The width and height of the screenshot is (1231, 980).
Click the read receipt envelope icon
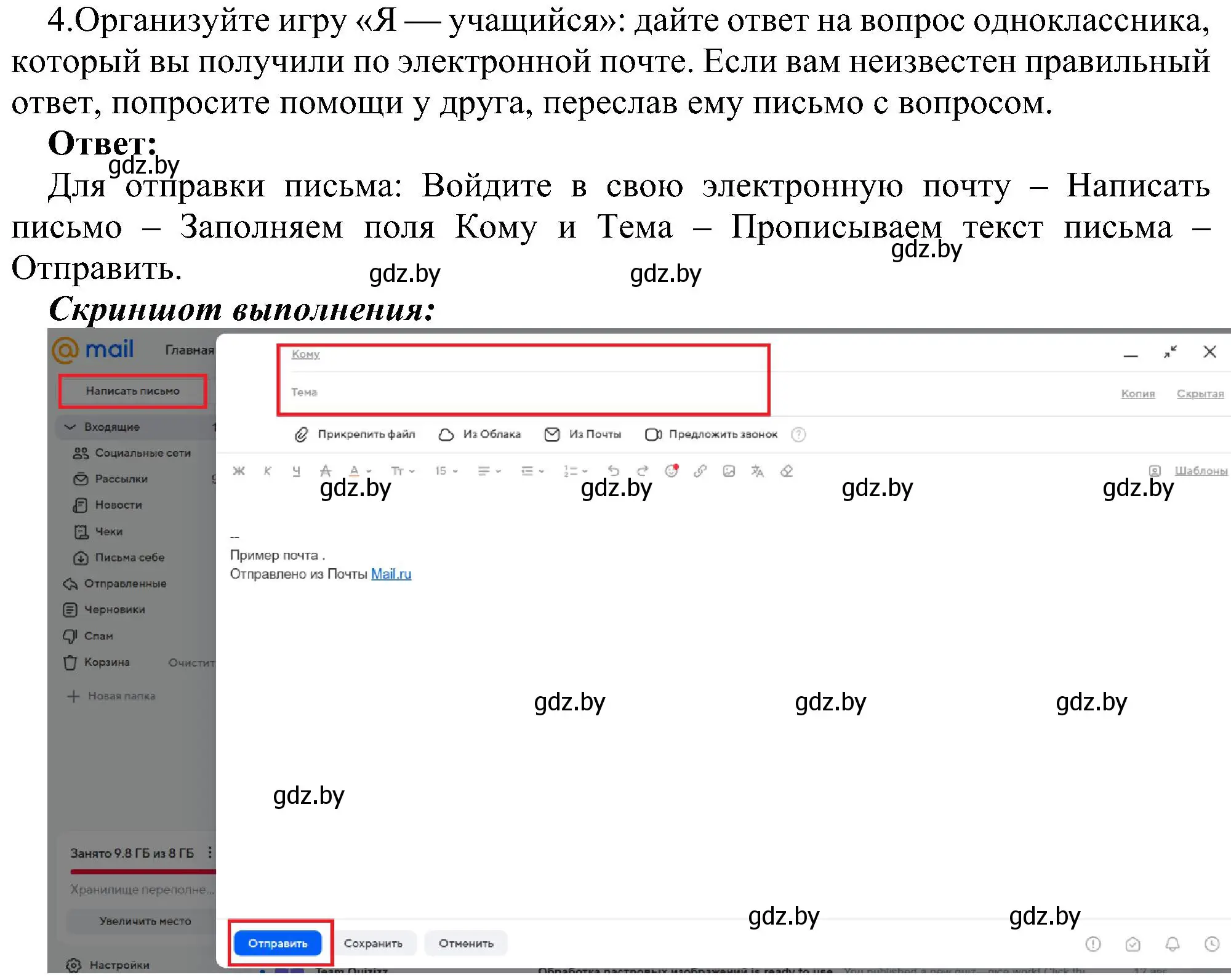(x=1133, y=944)
